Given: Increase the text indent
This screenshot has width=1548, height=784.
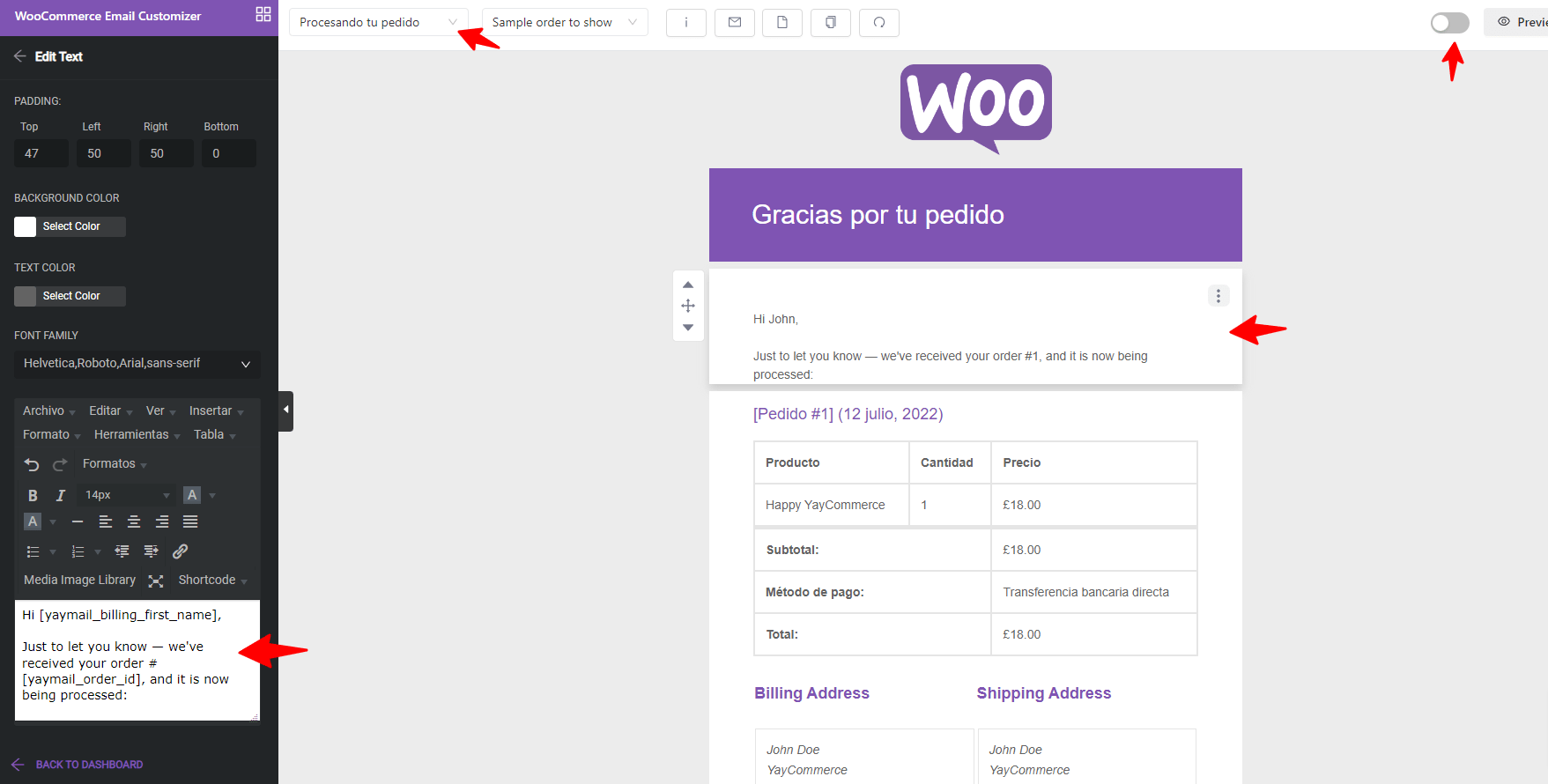Looking at the screenshot, I should pos(152,551).
